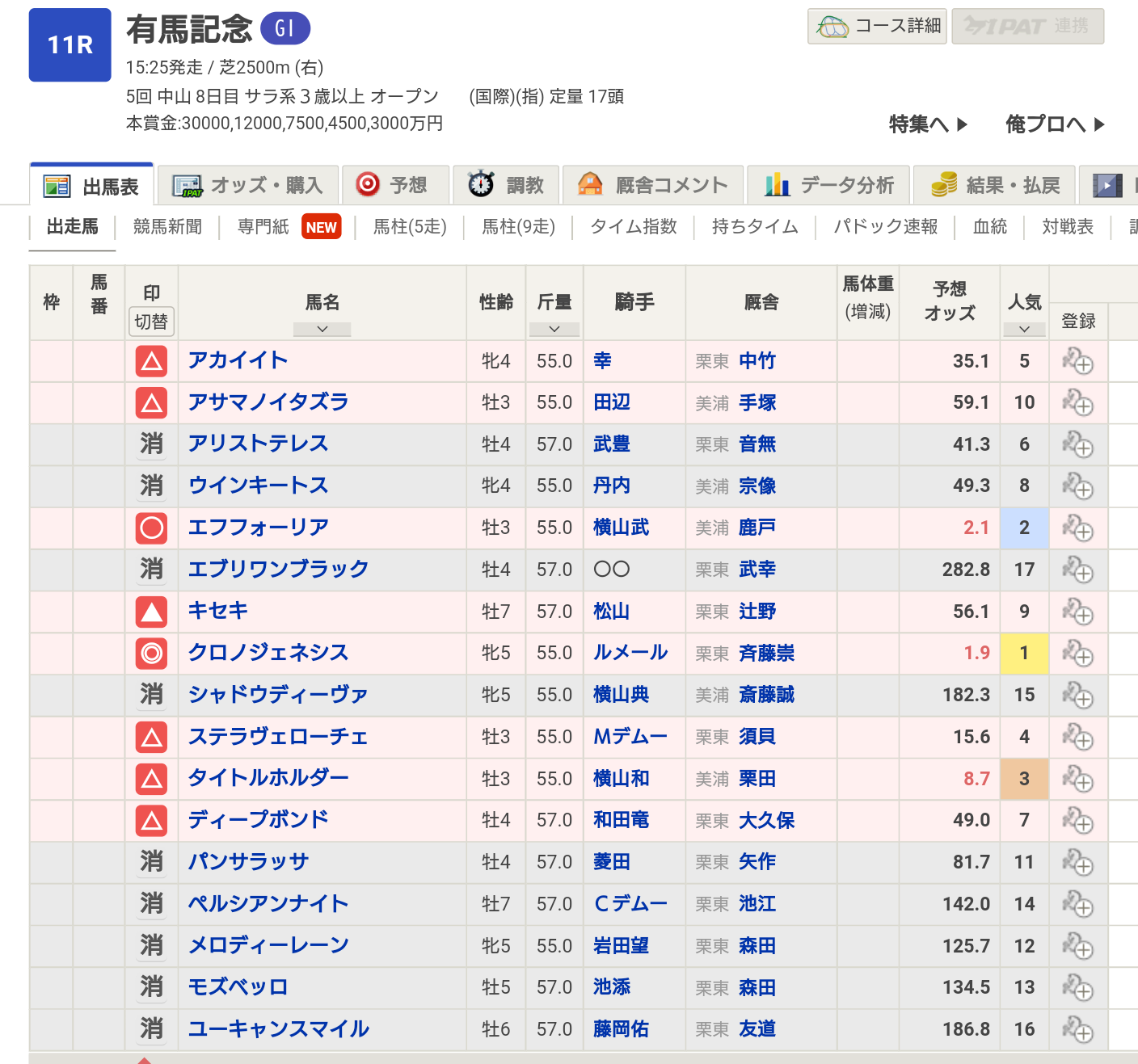Click the register icon for アカイイト
Screen dimensions: 1138x1064
1077,361
